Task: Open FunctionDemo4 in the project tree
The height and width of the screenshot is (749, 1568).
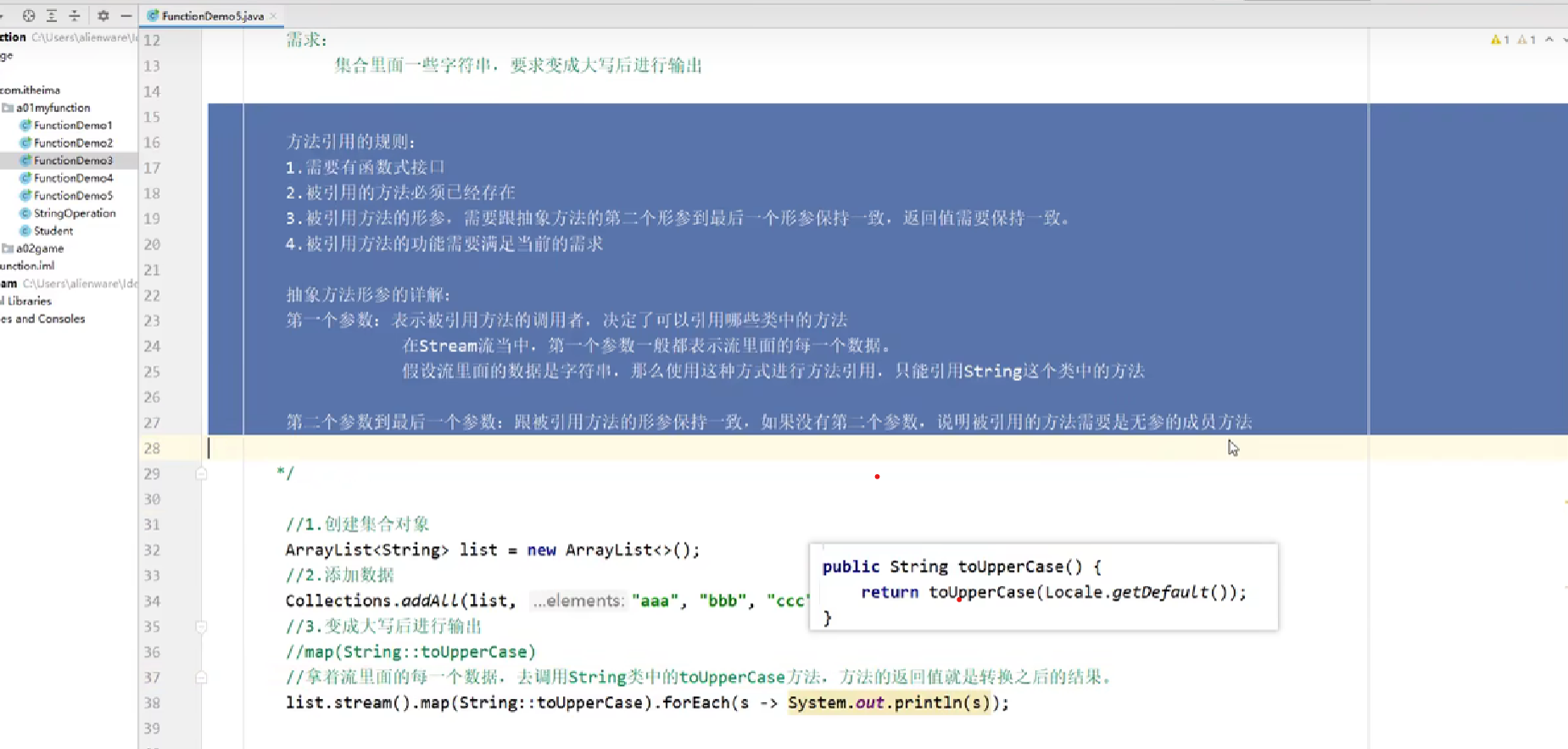Action: (x=73, y=178)
